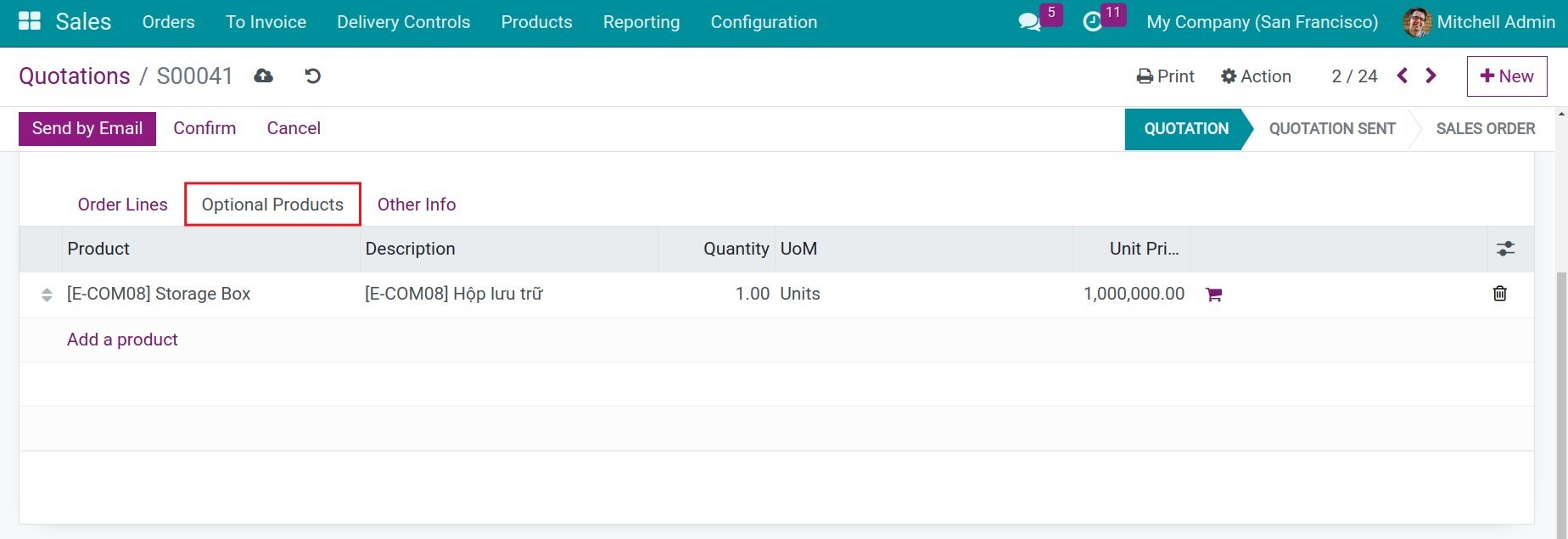
Task: Open the chat messages icon
Action: (1029, 22)
